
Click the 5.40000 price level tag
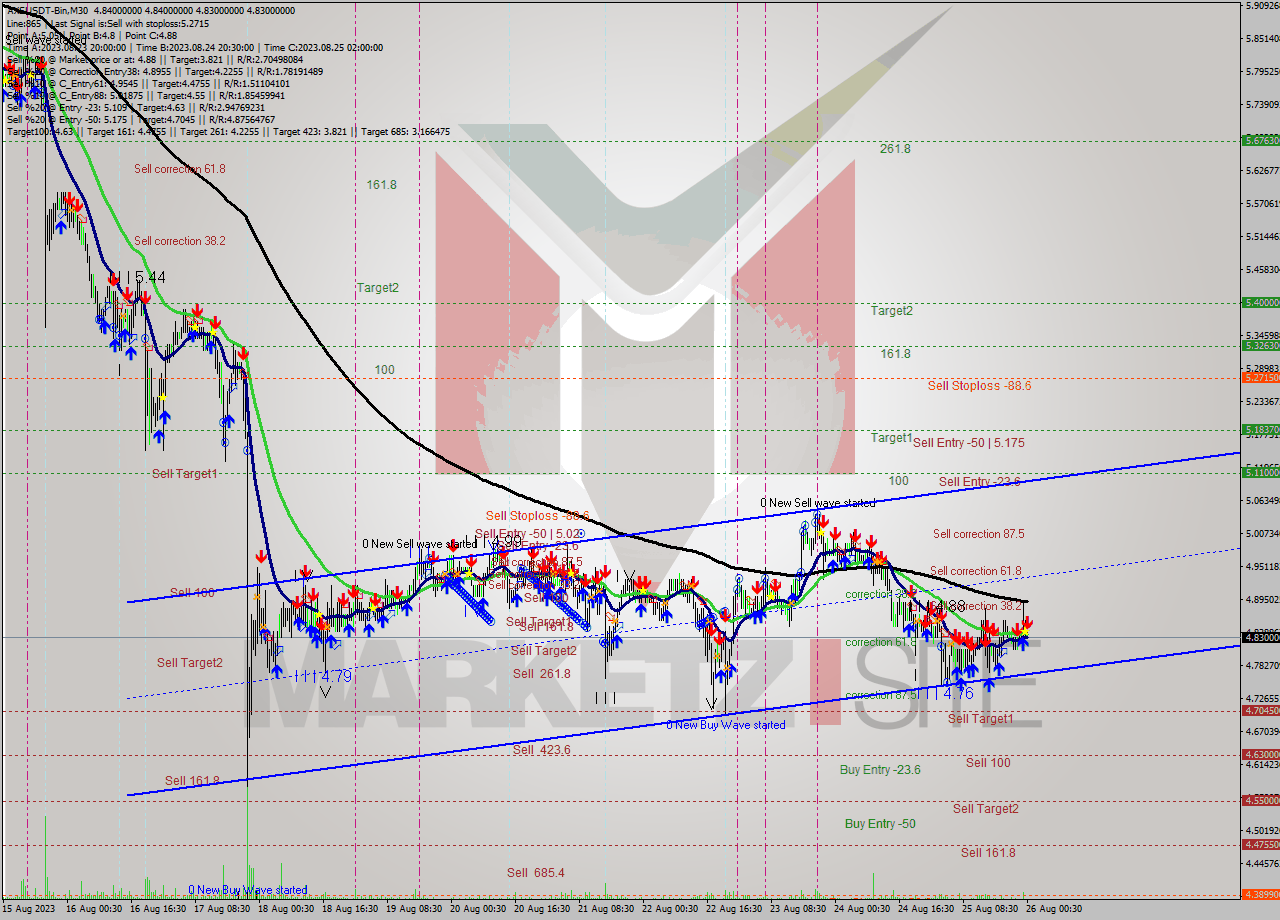click(1260, 302)
